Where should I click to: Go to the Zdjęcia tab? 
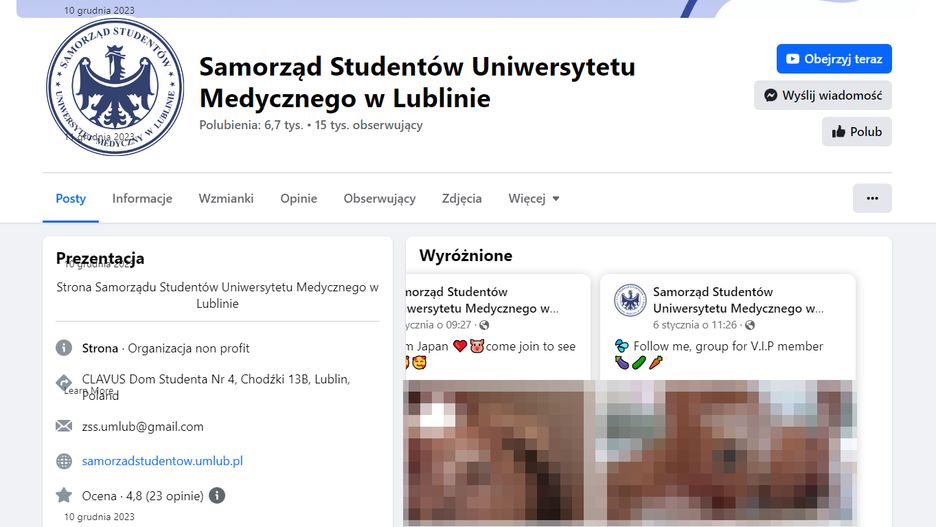click(x=461, y=198)
